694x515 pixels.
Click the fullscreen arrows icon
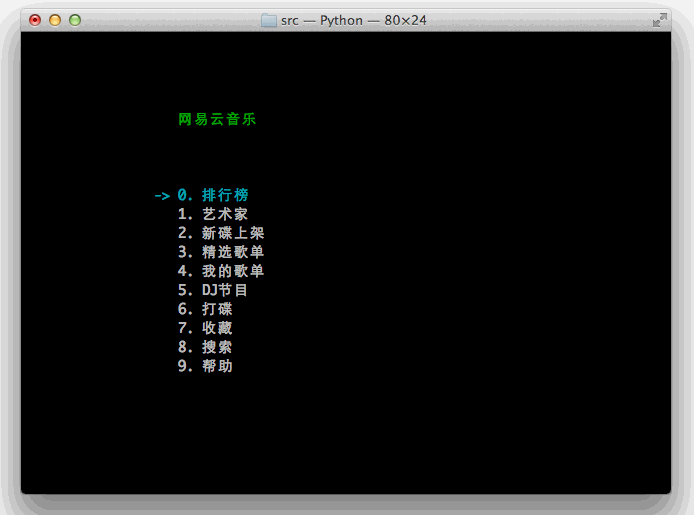(659, 20)
